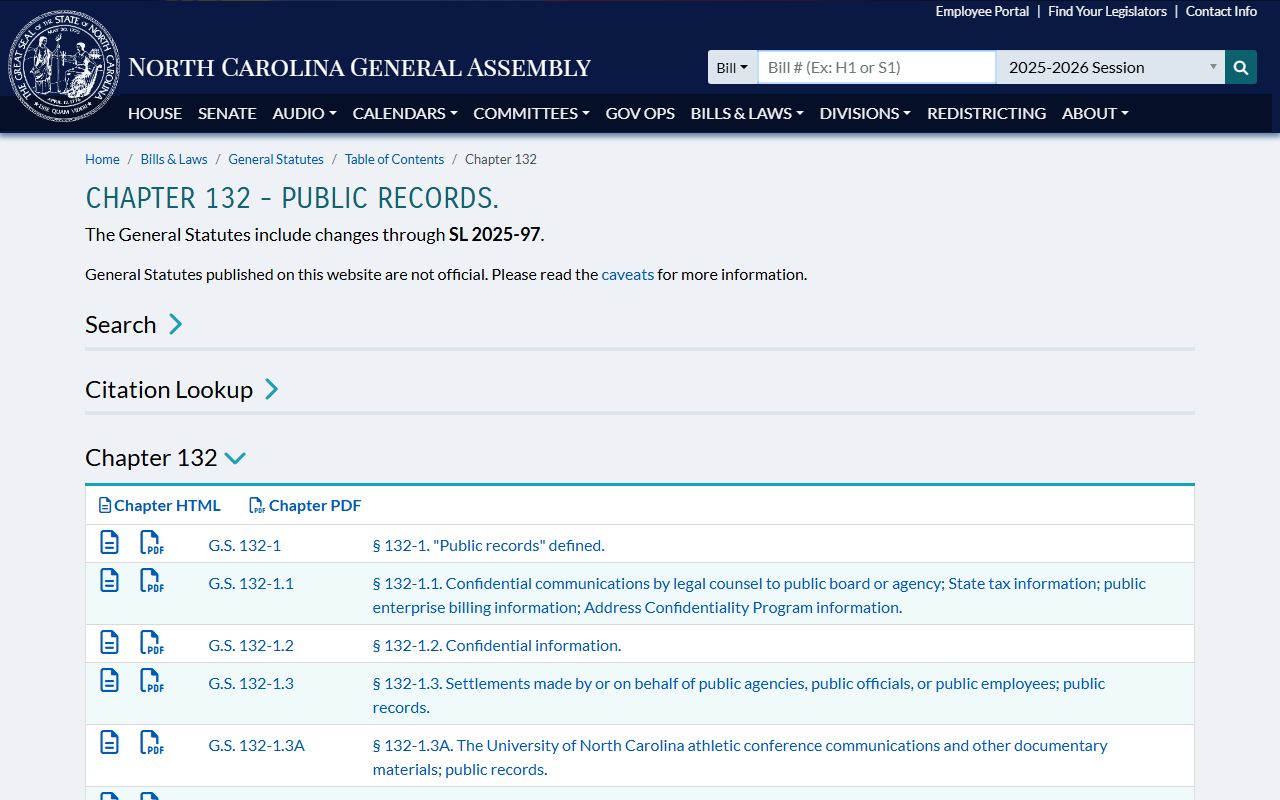This screenshot has width=1280, height=800.
Task: Click the magnifying glass search button
Action: 1241,67
